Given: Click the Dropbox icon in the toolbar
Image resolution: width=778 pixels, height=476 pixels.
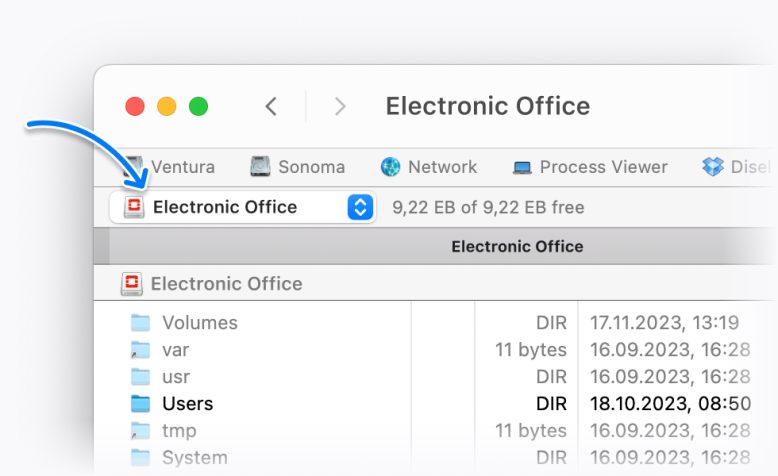Looking at the screenshot, I should (713, 167).
